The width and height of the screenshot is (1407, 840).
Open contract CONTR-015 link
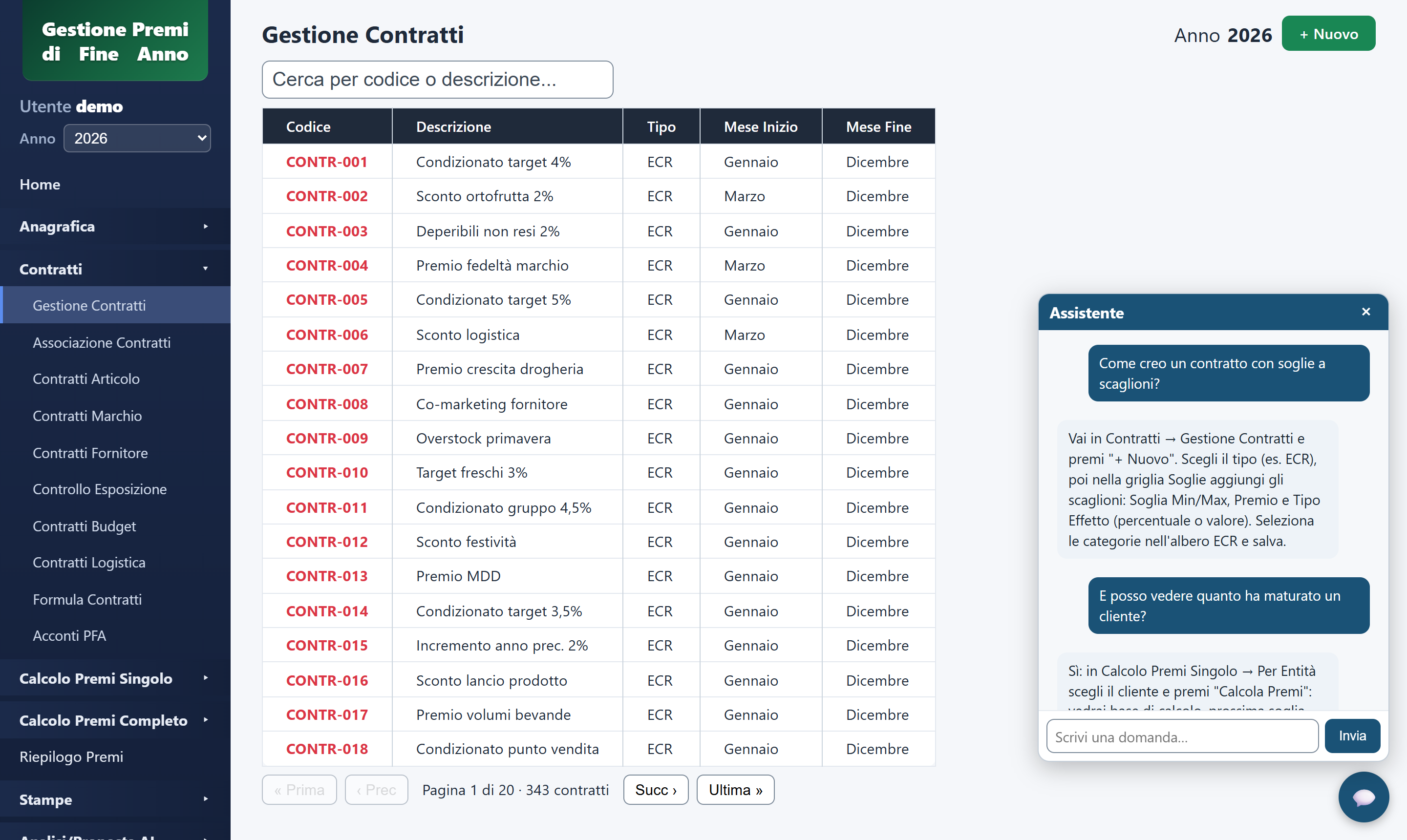327,646
